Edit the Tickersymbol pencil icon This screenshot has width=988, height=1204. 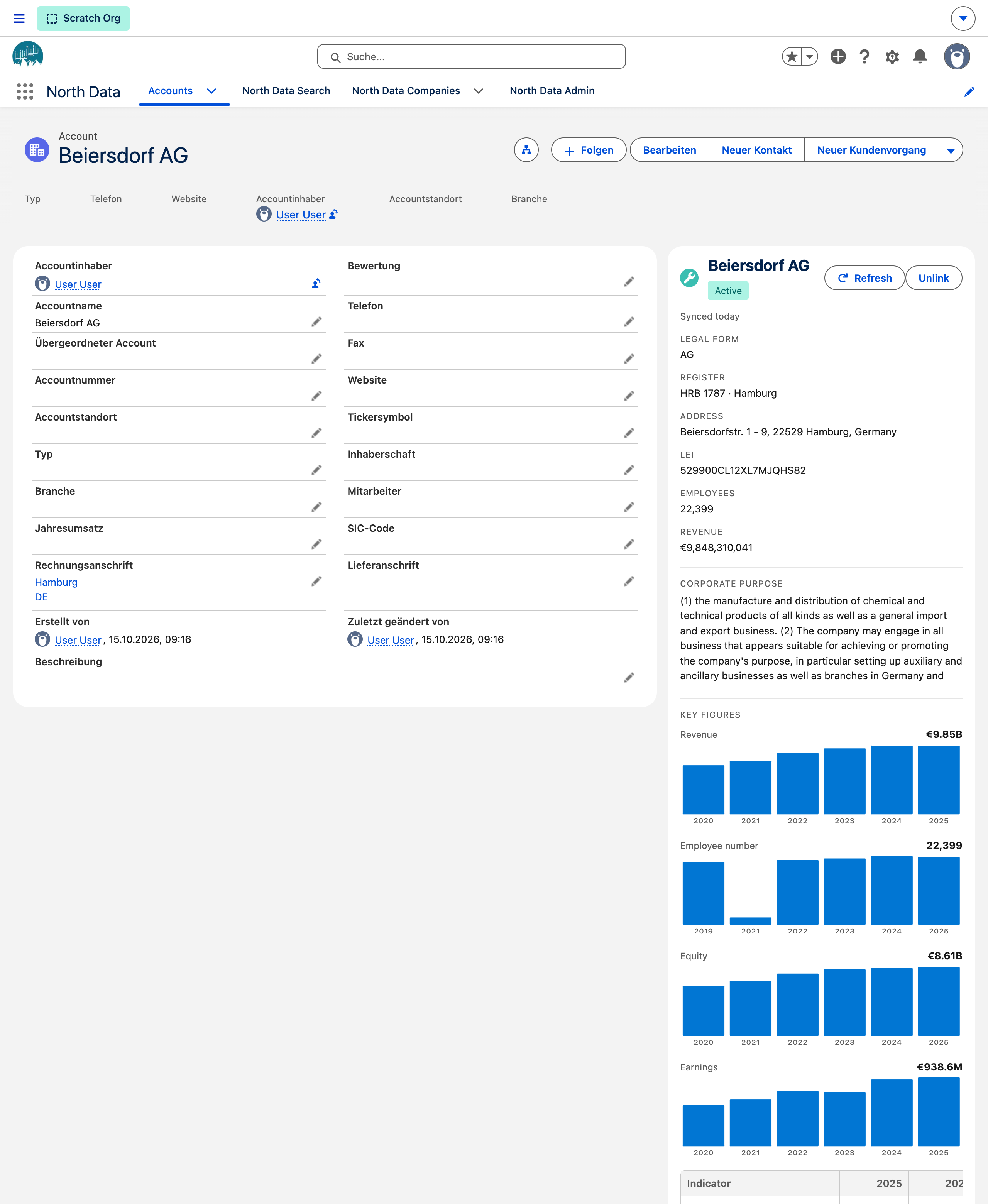[x=629, y=433]
